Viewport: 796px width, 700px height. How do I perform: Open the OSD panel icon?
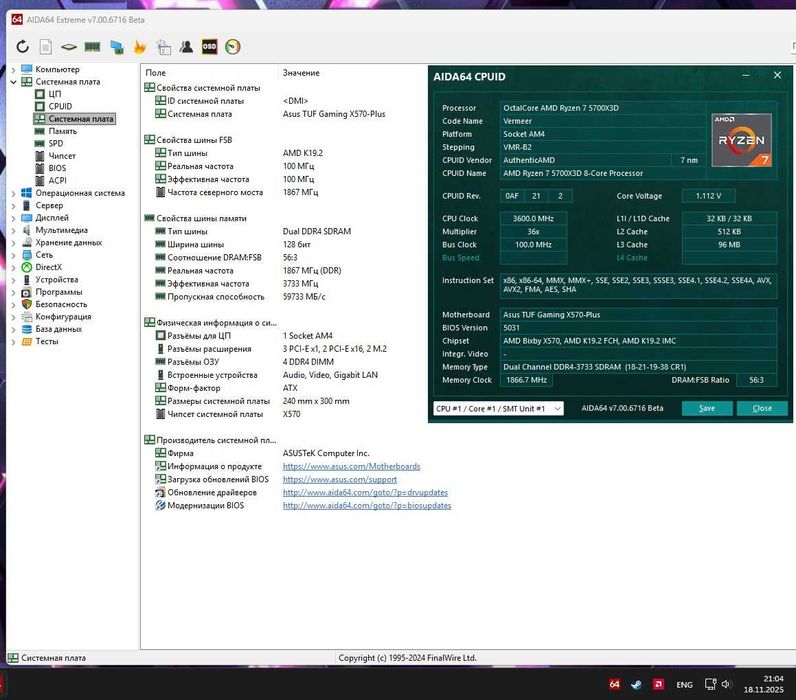click(x=209, y=47)
